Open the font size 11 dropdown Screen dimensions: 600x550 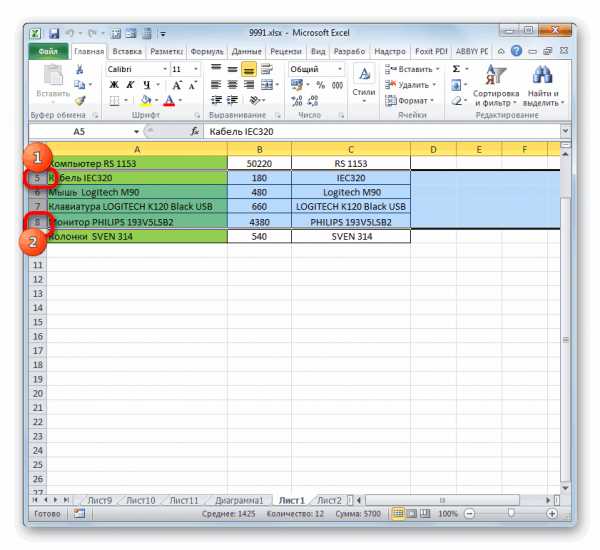click(x=196, y=69)
